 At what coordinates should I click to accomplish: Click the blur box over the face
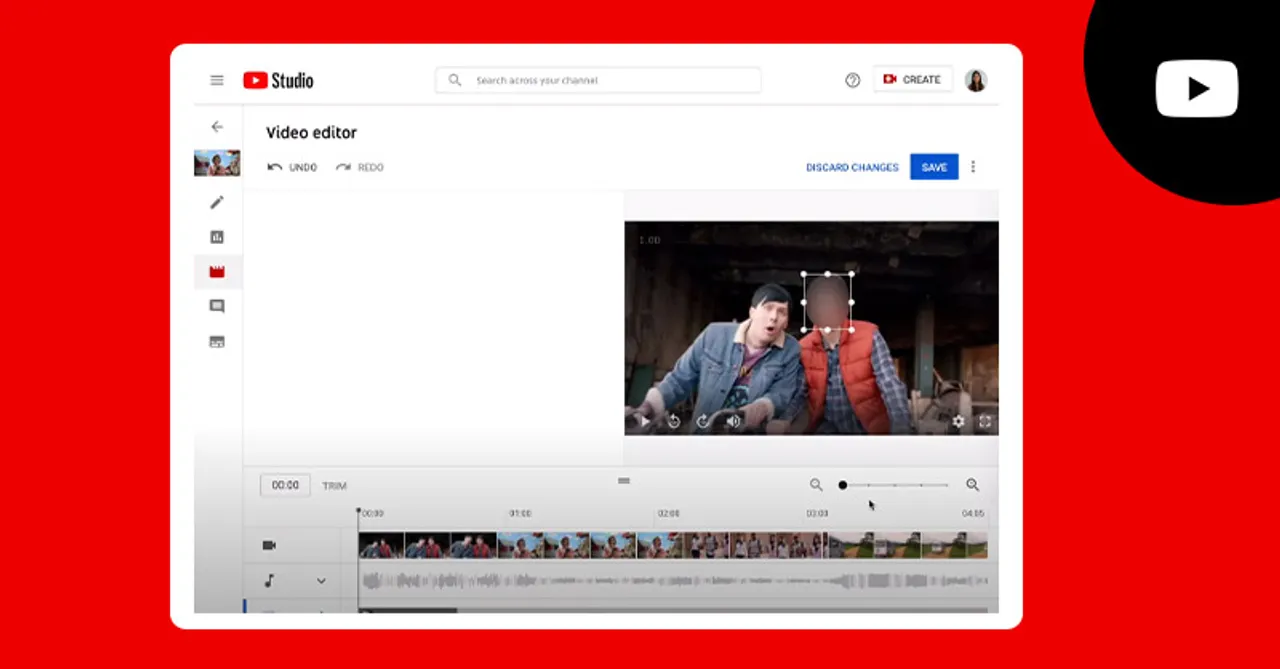pos(828,301)
